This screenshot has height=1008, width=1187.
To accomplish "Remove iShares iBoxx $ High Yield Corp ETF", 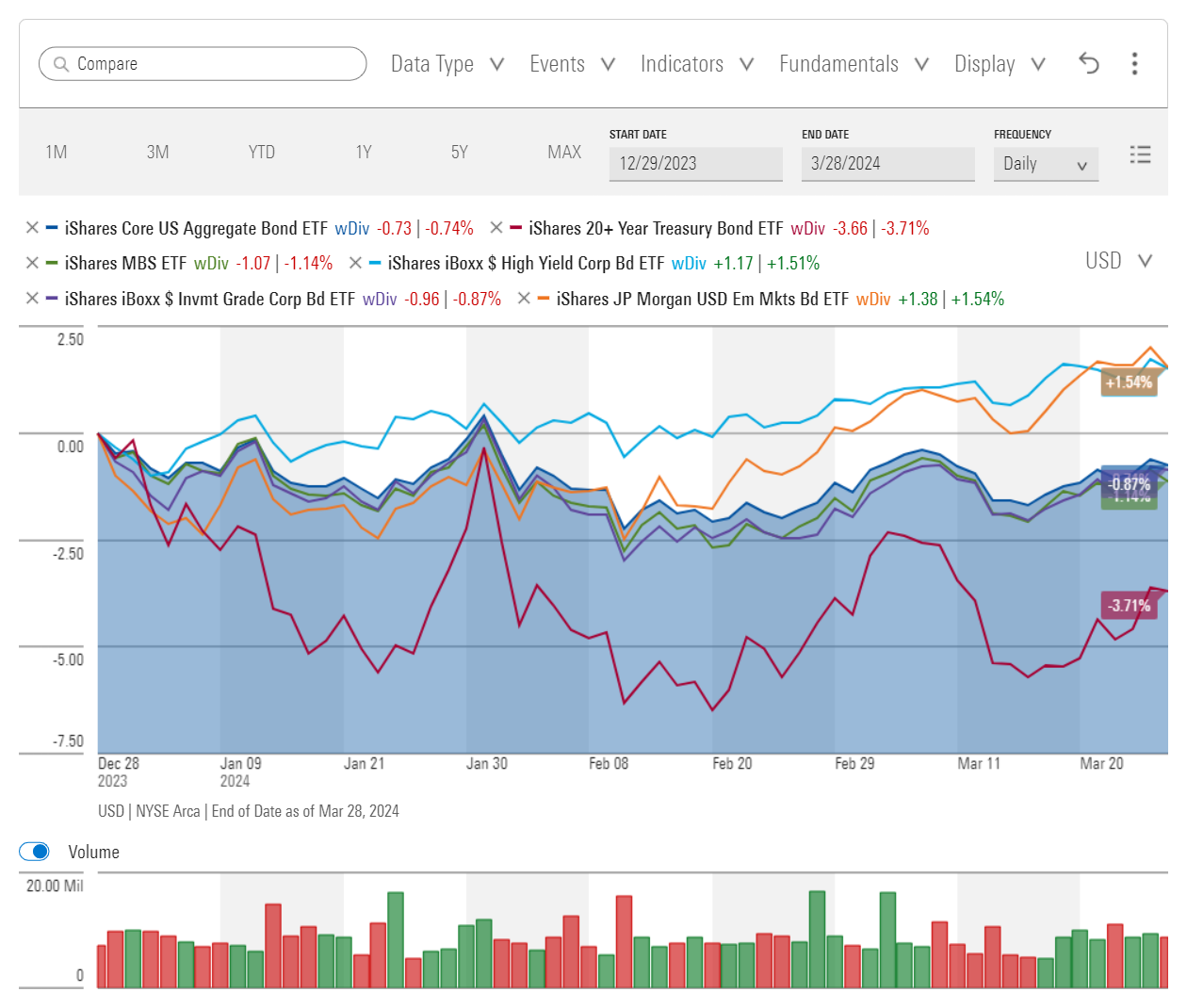I will (x=355, y=263).
